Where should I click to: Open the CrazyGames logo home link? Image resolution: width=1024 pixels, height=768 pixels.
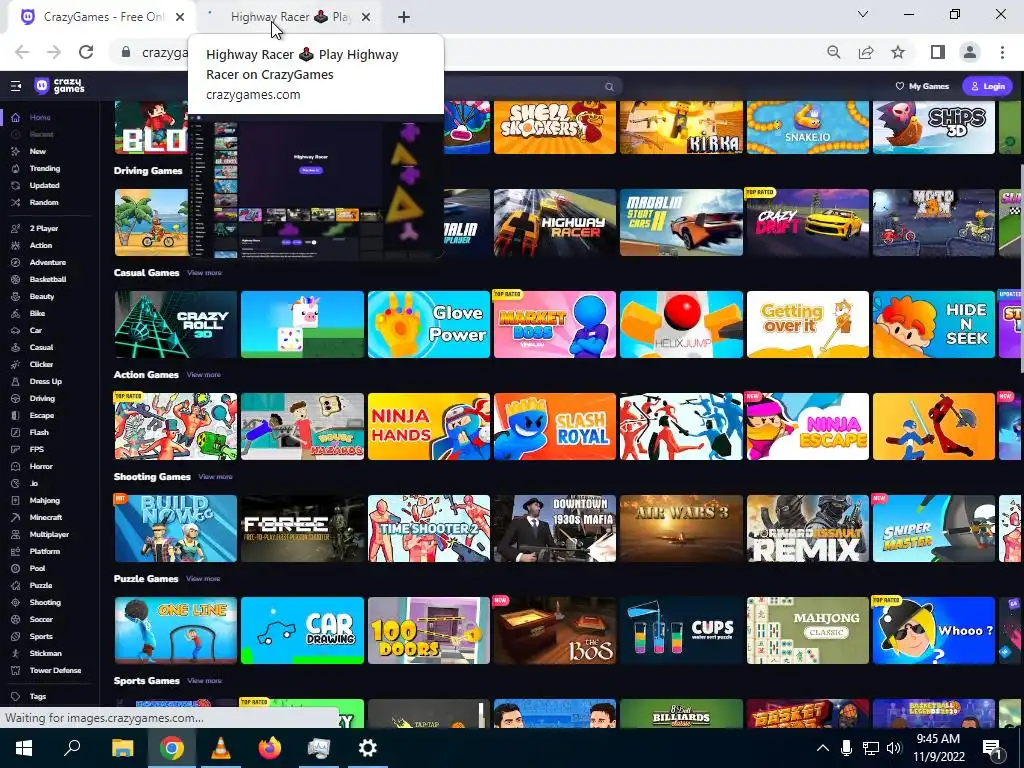point(59,86)
